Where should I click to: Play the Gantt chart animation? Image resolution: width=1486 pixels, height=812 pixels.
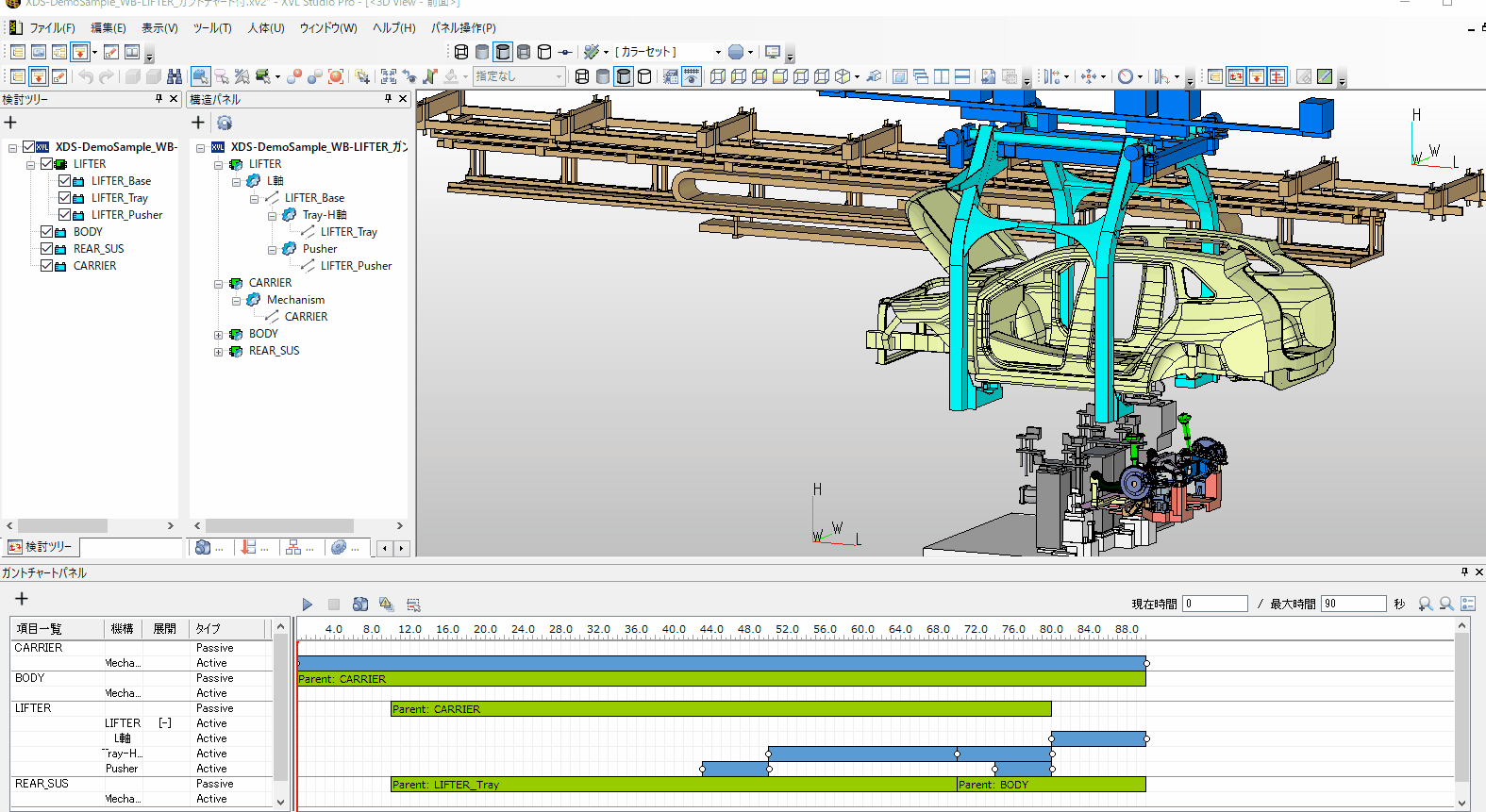click(307, 605)
